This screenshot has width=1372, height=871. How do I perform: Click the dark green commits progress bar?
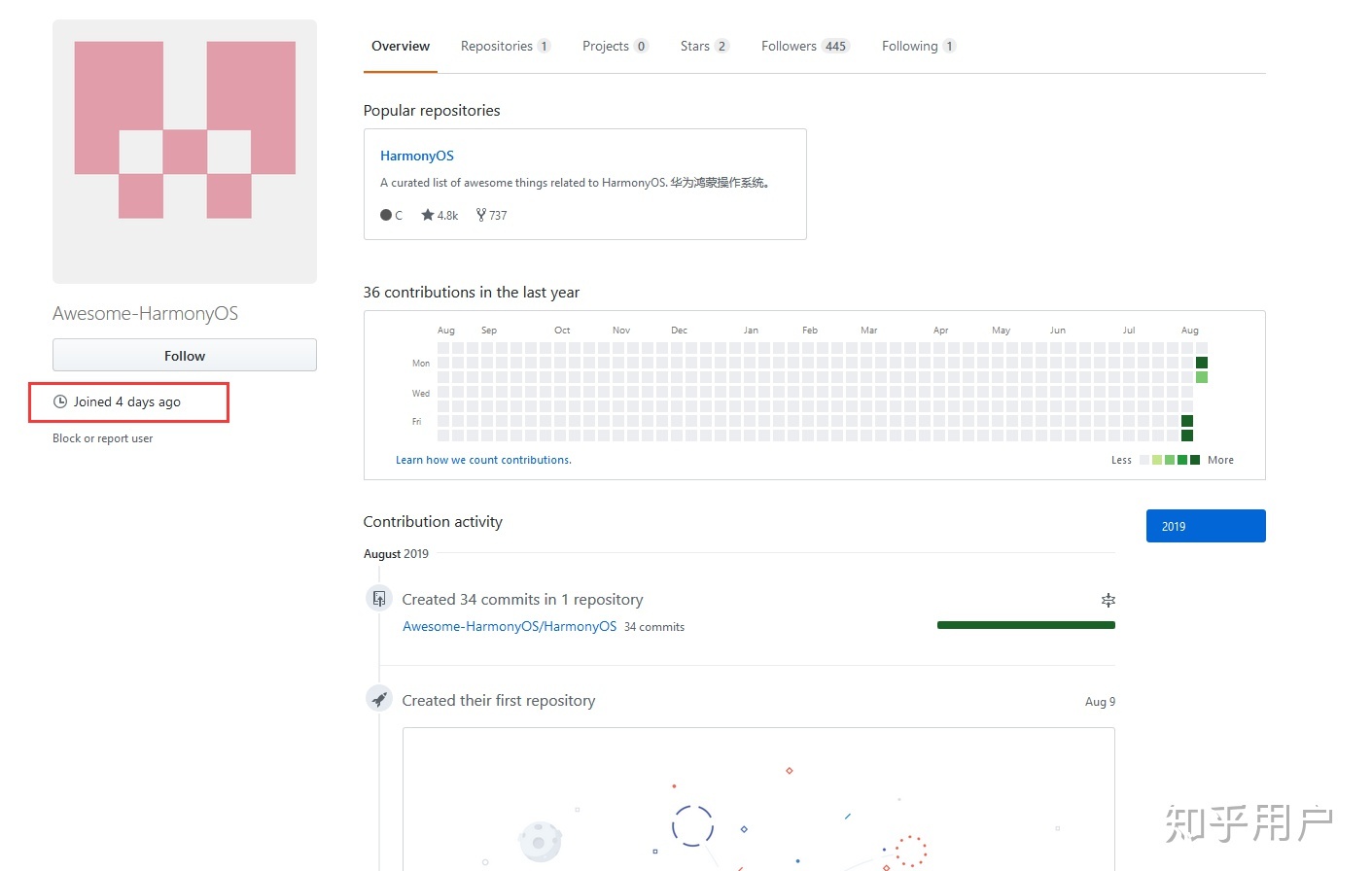[x=1026, y=625]
